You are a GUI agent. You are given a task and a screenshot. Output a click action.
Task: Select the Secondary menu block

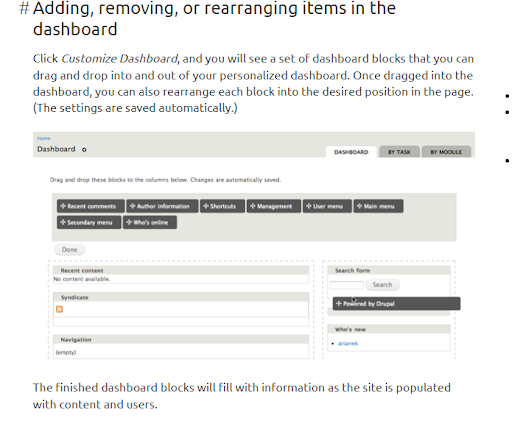(89, 222)
